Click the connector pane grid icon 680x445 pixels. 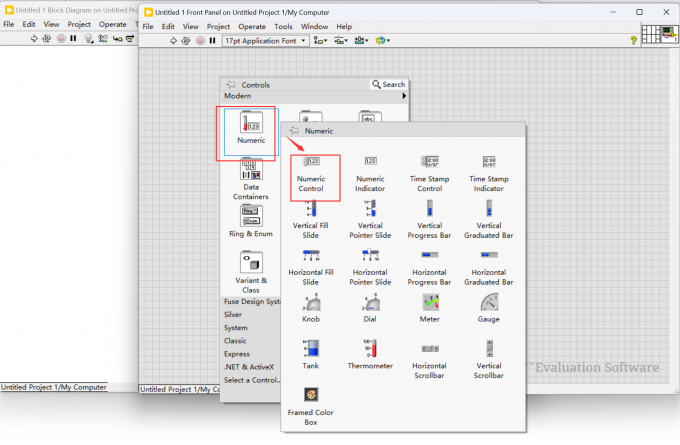click(x=651, y=34)
